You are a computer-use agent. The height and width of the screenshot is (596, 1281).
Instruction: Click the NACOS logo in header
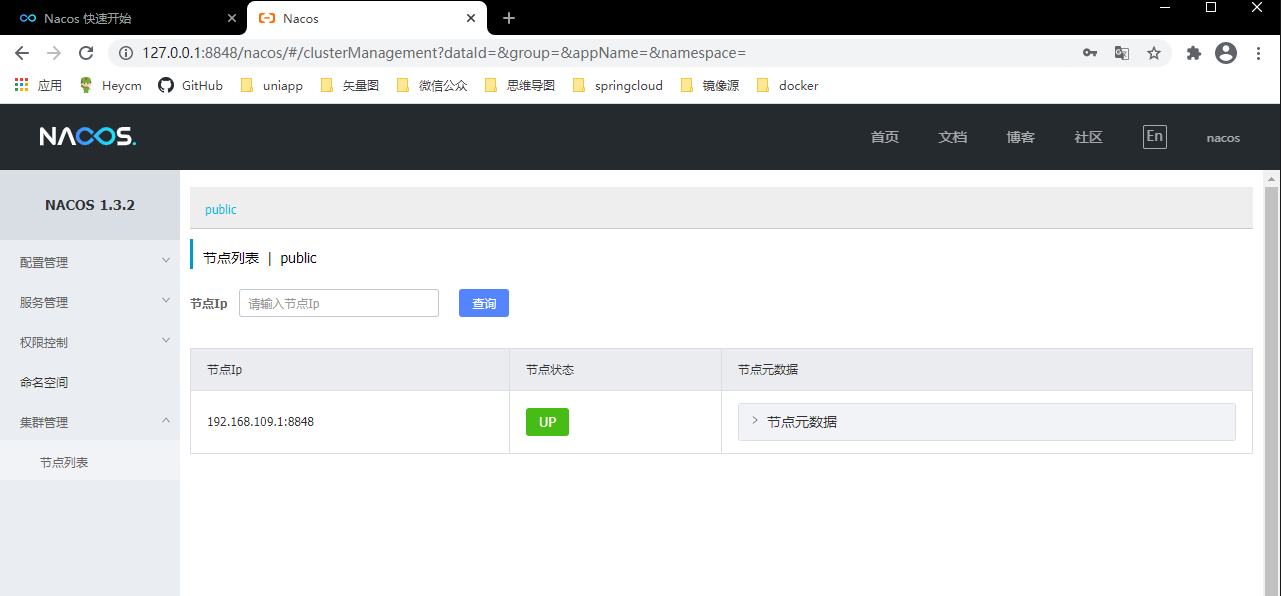pos(87,137)
